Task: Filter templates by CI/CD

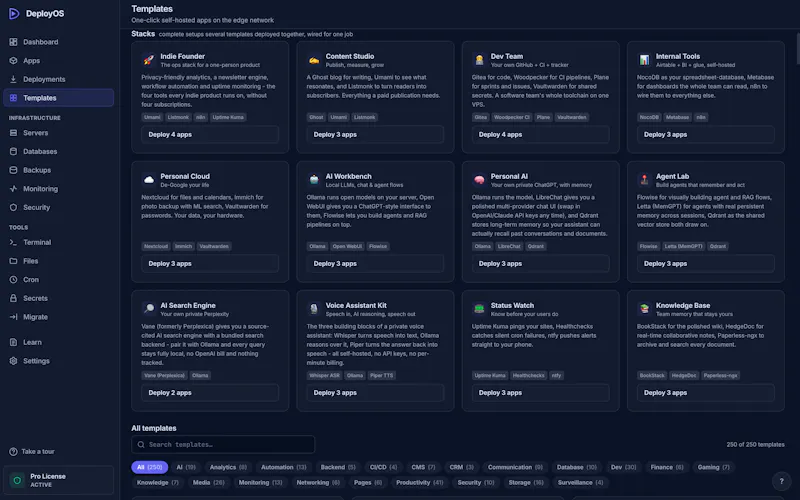Action: coord(383,467)
